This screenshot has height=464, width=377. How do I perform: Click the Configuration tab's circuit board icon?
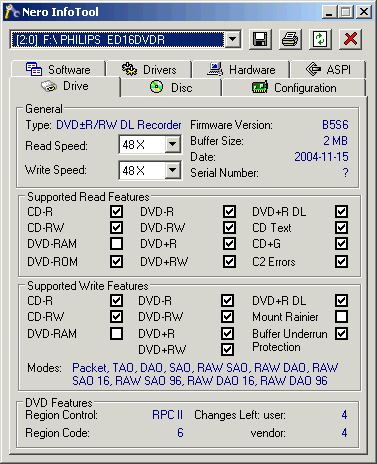click(x=260, y=87)
